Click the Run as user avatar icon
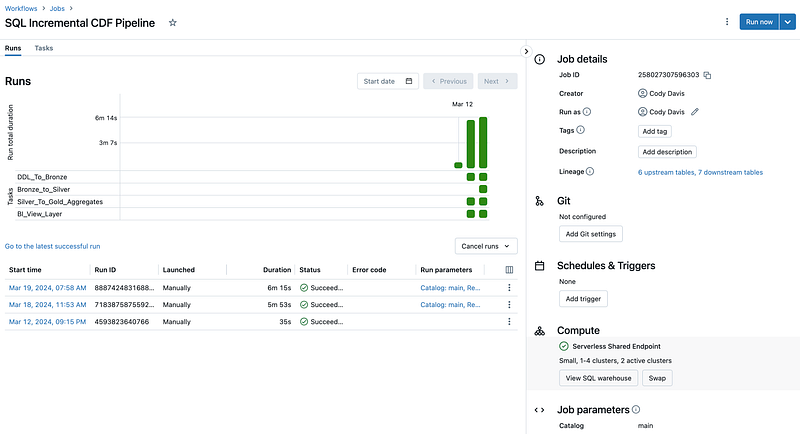Viewport: 800px width, 434px height. 642,112
